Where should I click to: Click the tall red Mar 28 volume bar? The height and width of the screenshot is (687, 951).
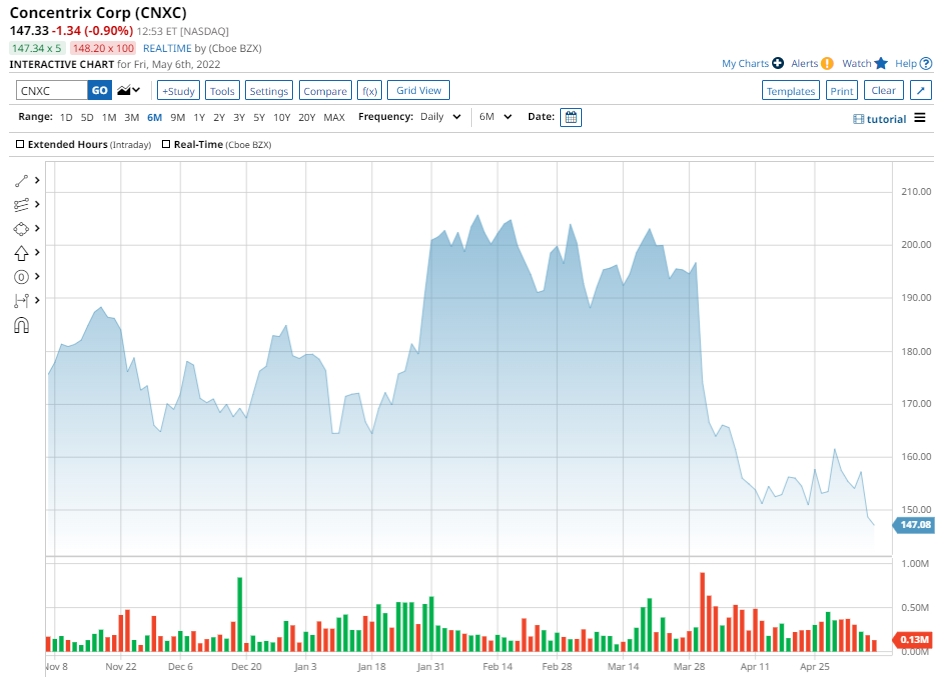(702, 612)
